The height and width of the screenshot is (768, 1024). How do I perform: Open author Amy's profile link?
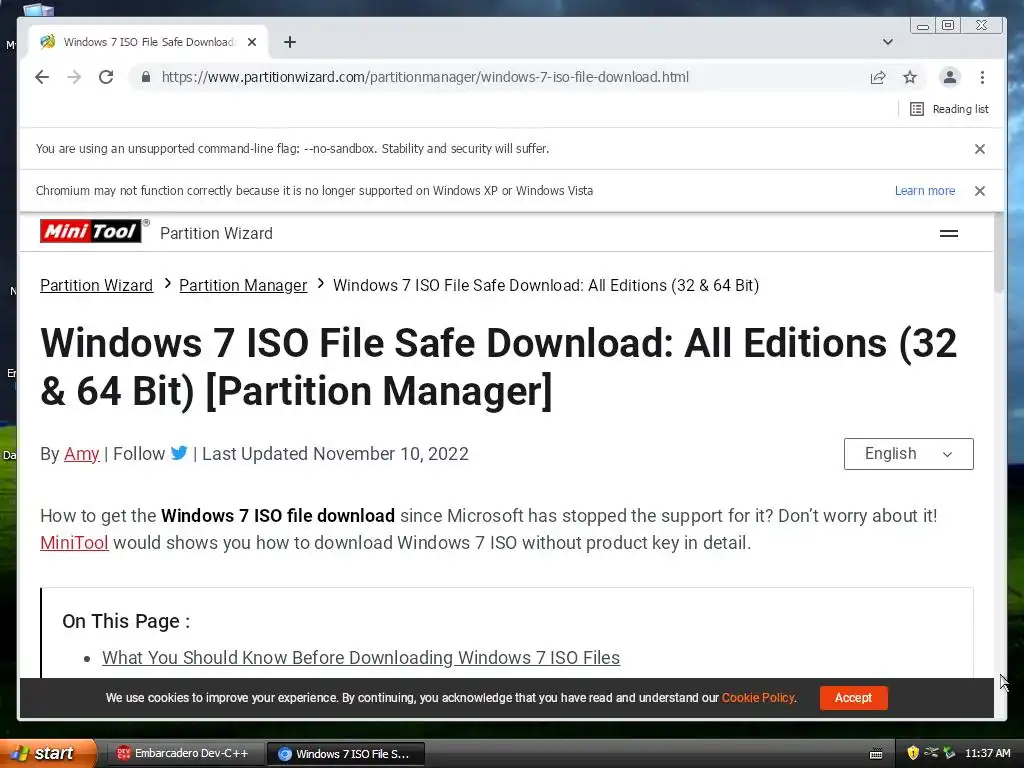point(82,454)
